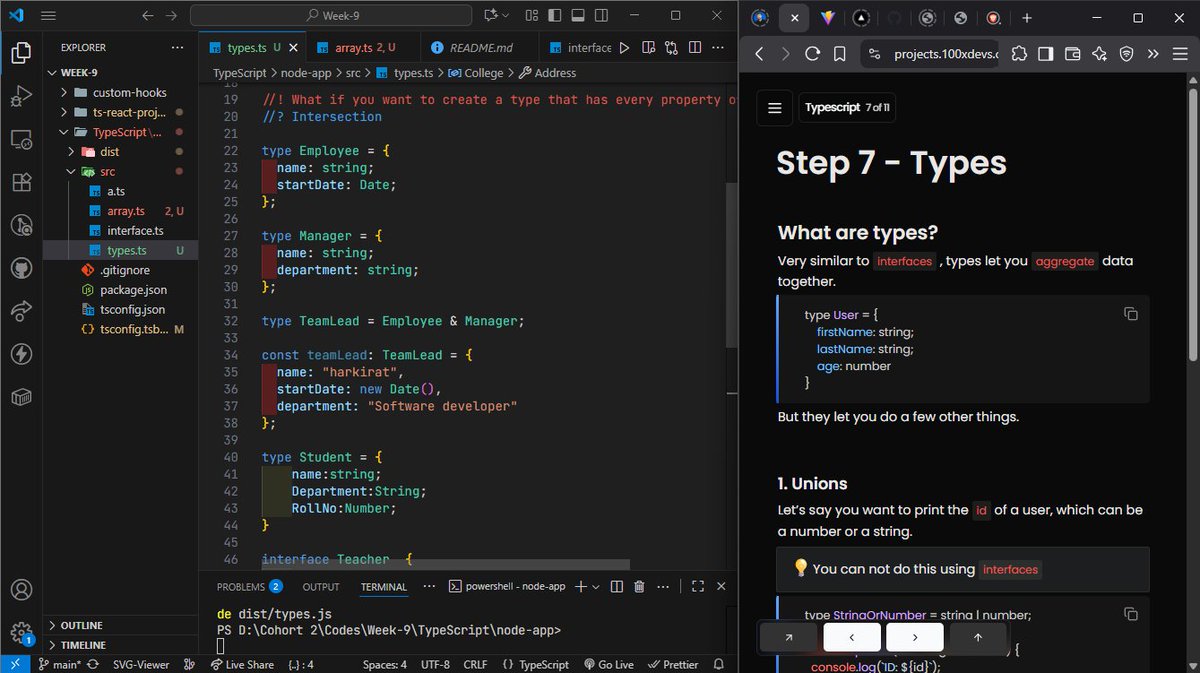
Task: Open the Explorer view in the activity bar
Action: pos(20,53)
